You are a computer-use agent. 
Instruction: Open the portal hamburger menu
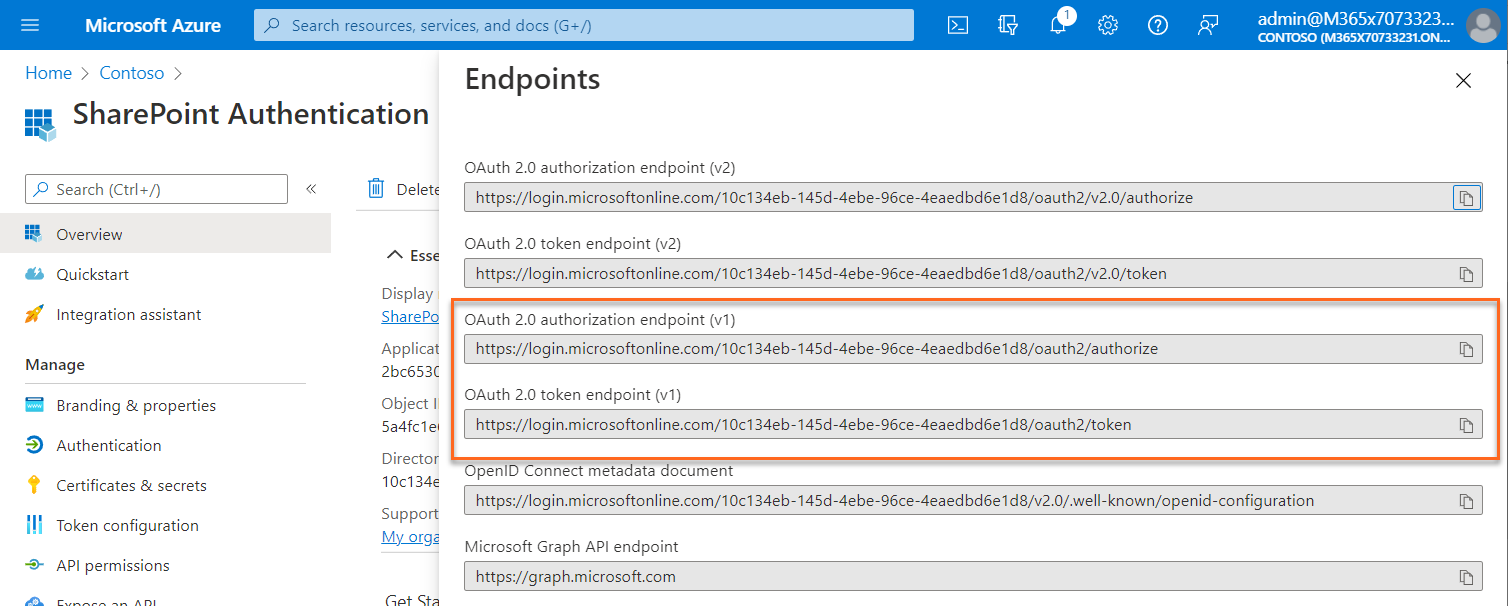point(29,25)
